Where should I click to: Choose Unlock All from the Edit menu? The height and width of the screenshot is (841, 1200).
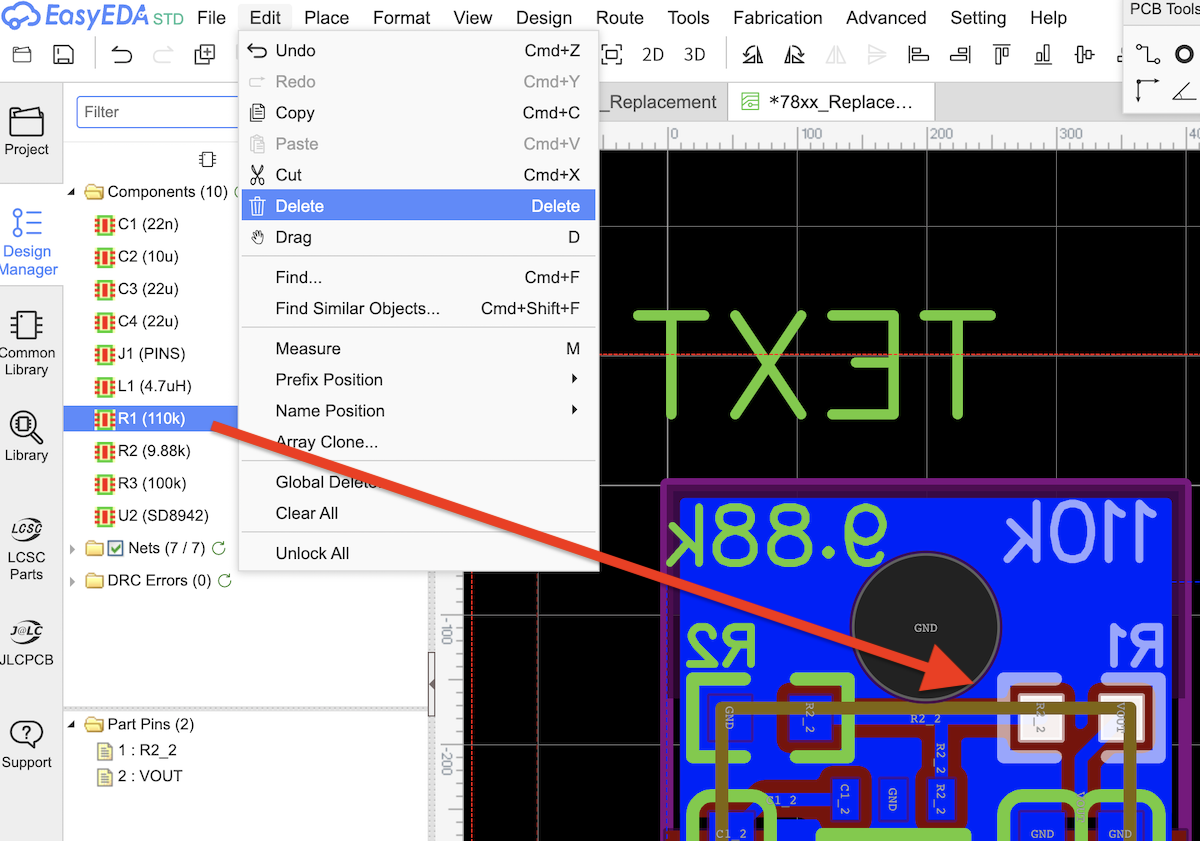pyautogui.click(x=419, y=553)
